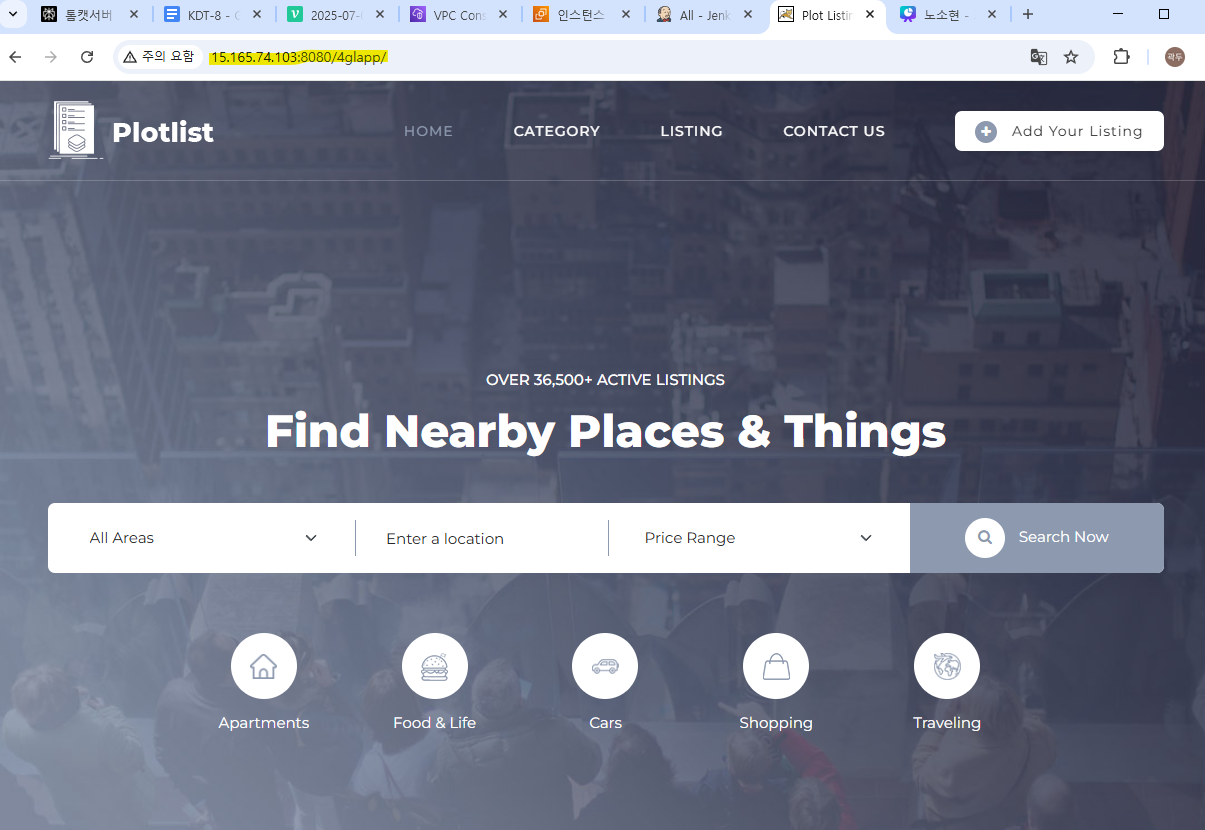This screenshot has height=830, width=1205.
Task: Click the OVER 36,500+ ACTIVE LISTINGS text
Action: (605, 380)
